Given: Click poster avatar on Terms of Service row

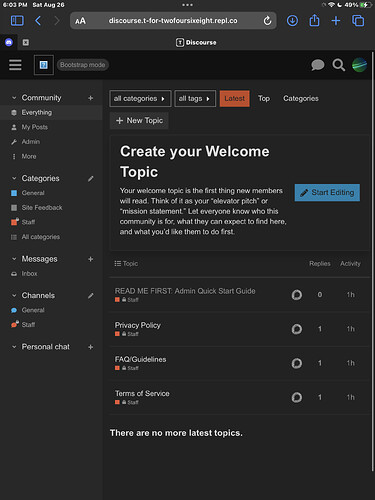Looking at the screenshot, I should click(x=297, y=397).
